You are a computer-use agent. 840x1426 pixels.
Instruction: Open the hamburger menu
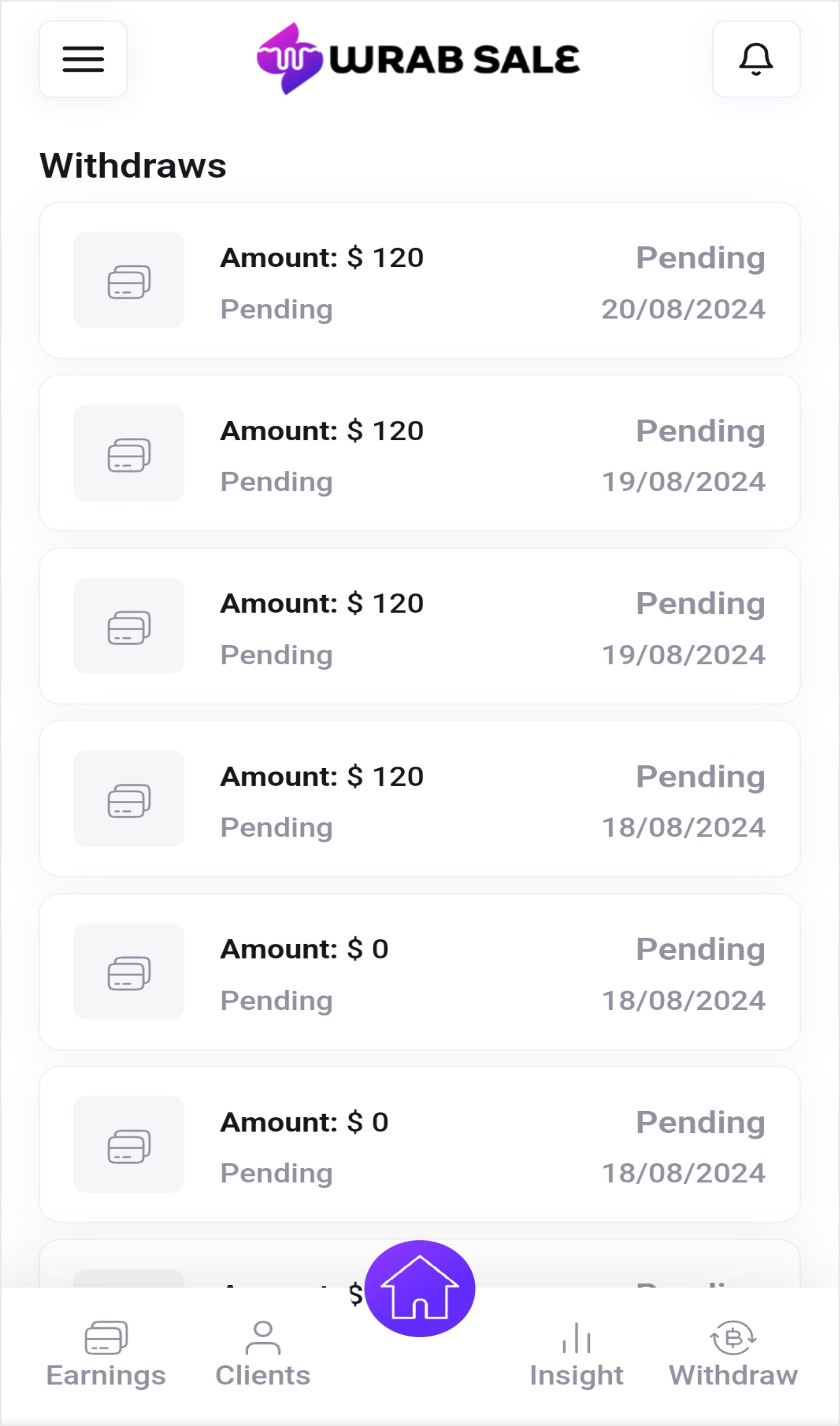point(83,59)
